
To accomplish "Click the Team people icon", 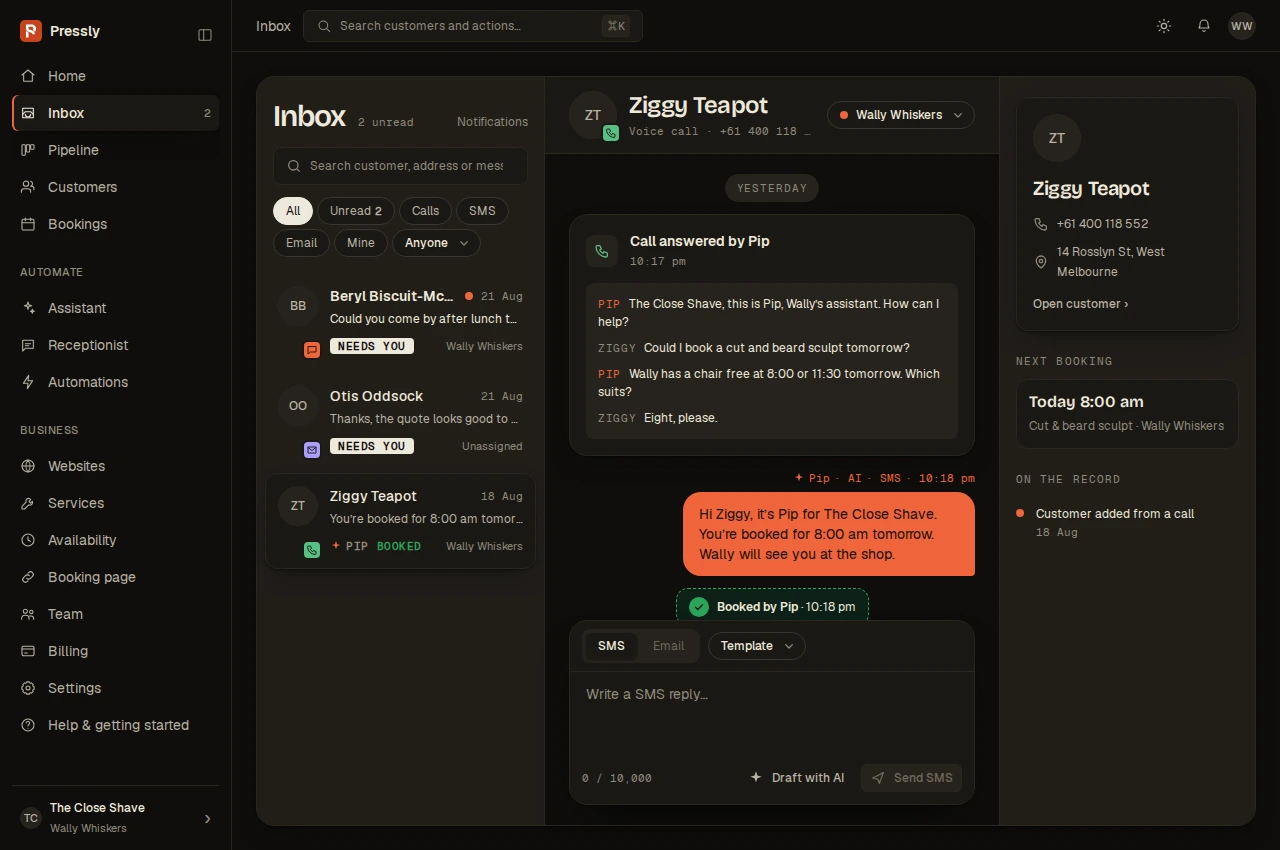I will point(28,614).
